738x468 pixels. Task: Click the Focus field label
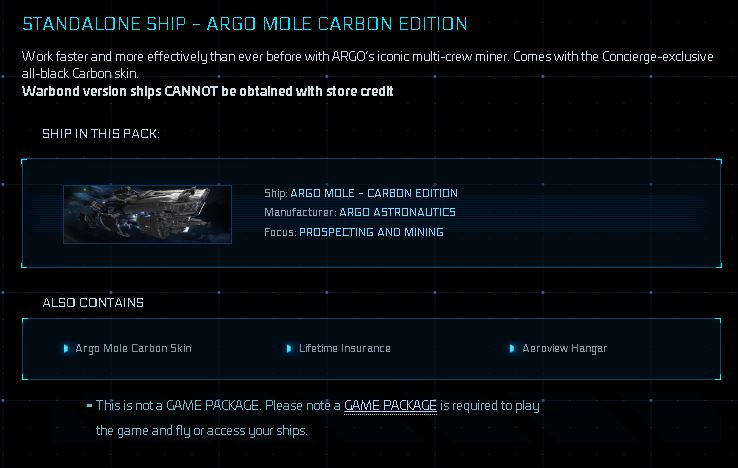coord(280,232)
